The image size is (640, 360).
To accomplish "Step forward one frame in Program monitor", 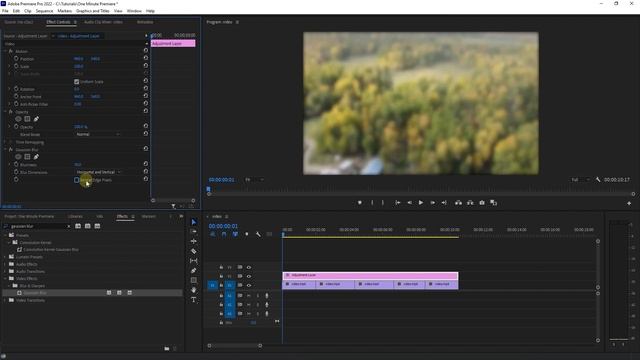I will [433, 202].
